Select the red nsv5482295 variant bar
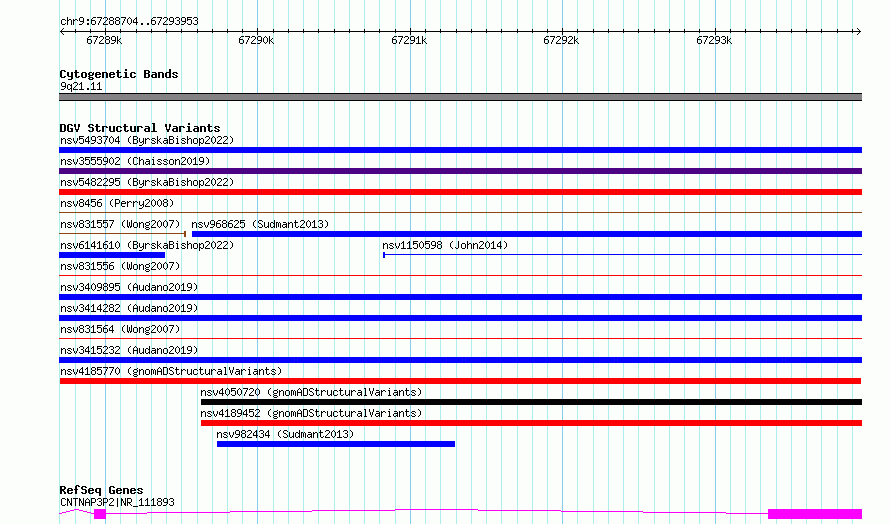Screen dimensions: 890x524 click(460, 192)
